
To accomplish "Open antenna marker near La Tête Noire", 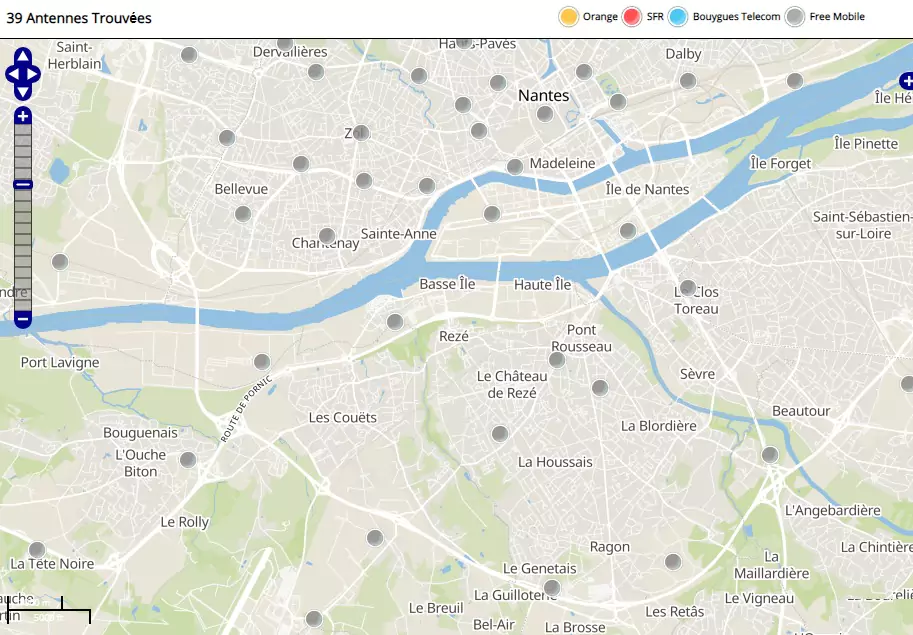I will [x=37, y=549].
